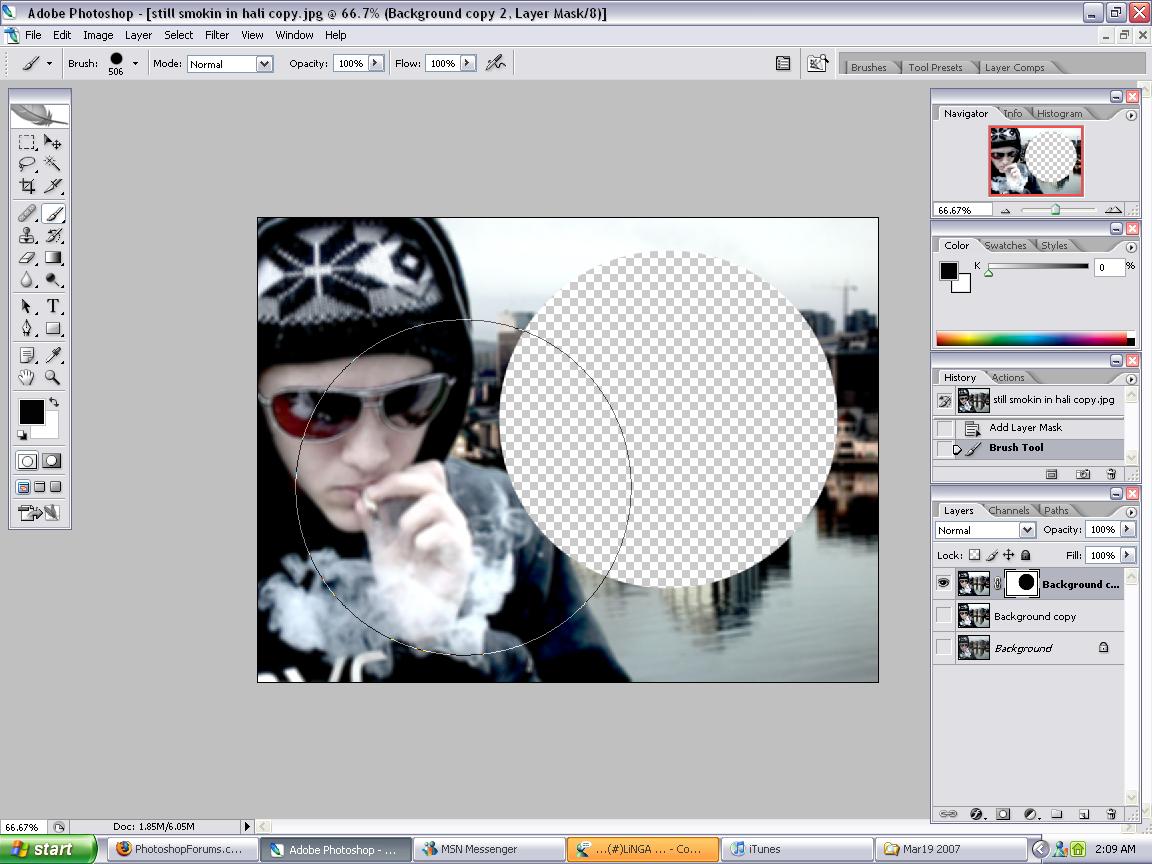Image resolution: width=1152 pixels, height=864 pixels.
Task: Open the layer Opacity dropdown
Action: pyautogui.click(x=1127, y=529)
